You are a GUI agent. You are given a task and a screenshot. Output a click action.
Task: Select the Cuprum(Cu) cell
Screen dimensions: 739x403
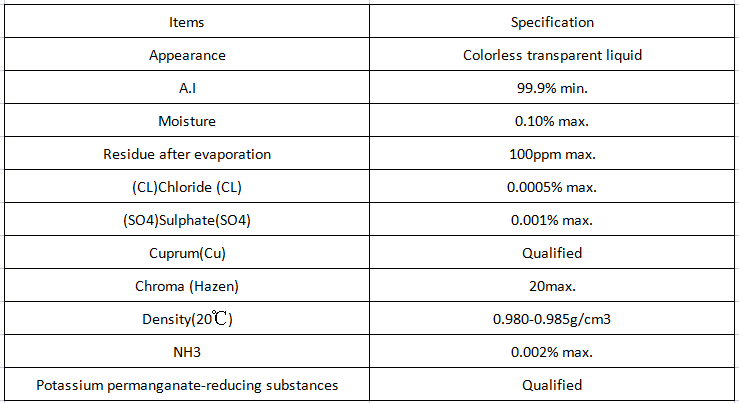tap(187, 253)
